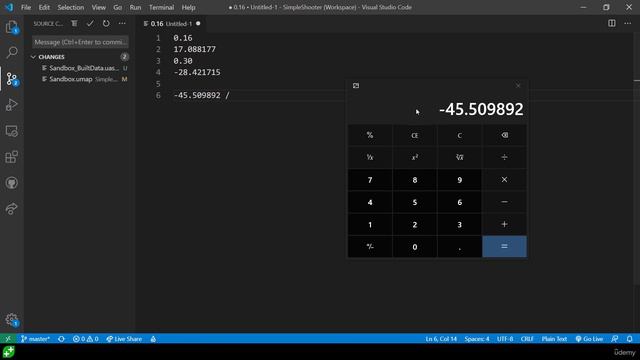The height and width of the screenshot is (360, 640).
Task: Click Live Share in status bar
Action: pyautogui.click(x=124, y=339)
